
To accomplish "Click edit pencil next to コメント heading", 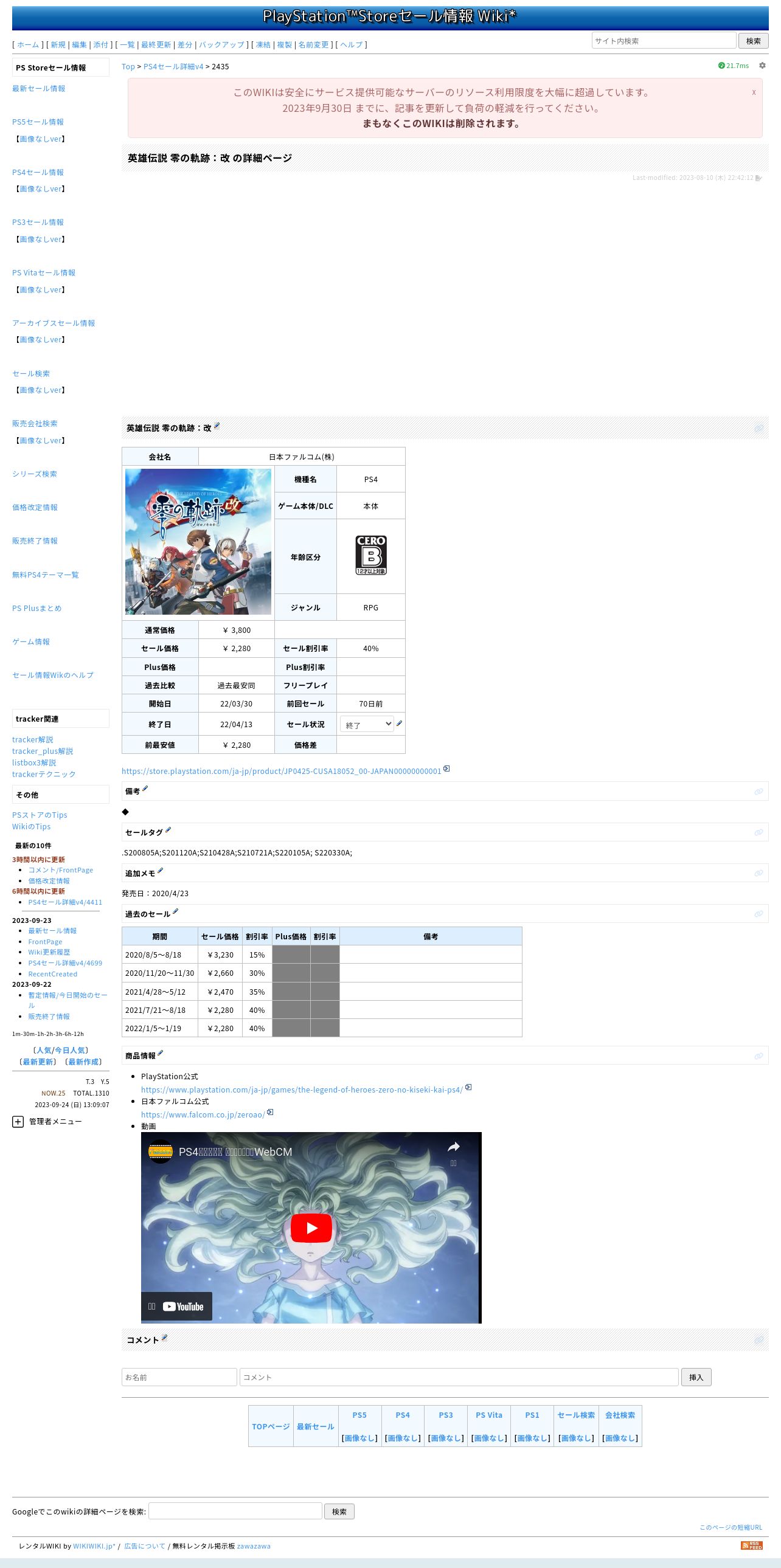I will click(164, 1338).
